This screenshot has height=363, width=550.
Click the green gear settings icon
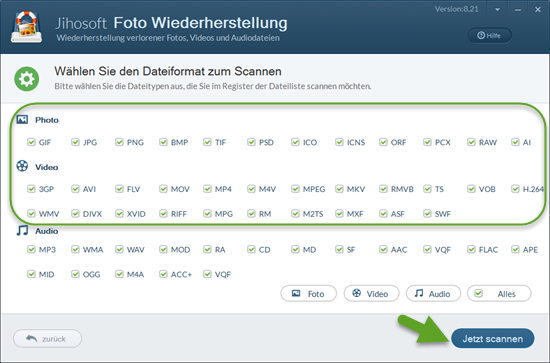pos(27,79)
